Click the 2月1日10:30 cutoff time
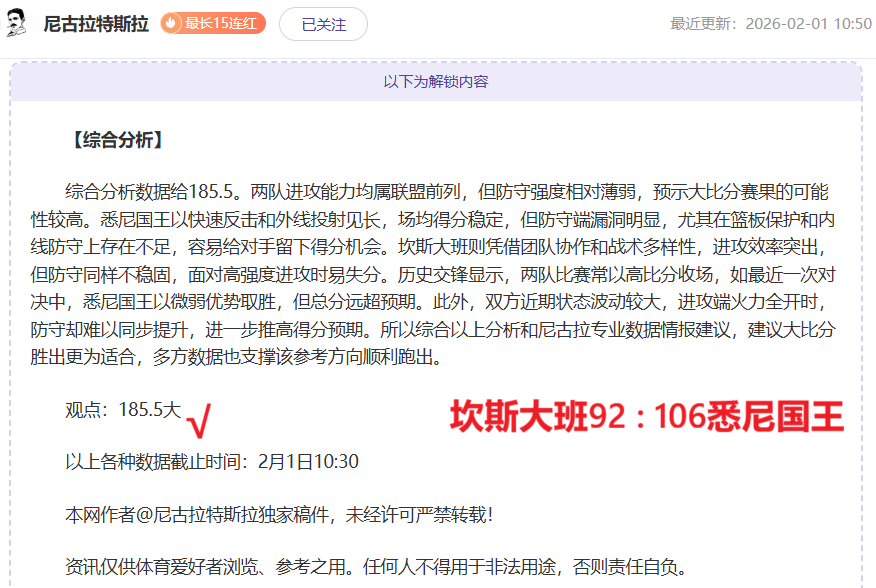Viewport: 876px width, 588px height. click(x=308, y=461)
